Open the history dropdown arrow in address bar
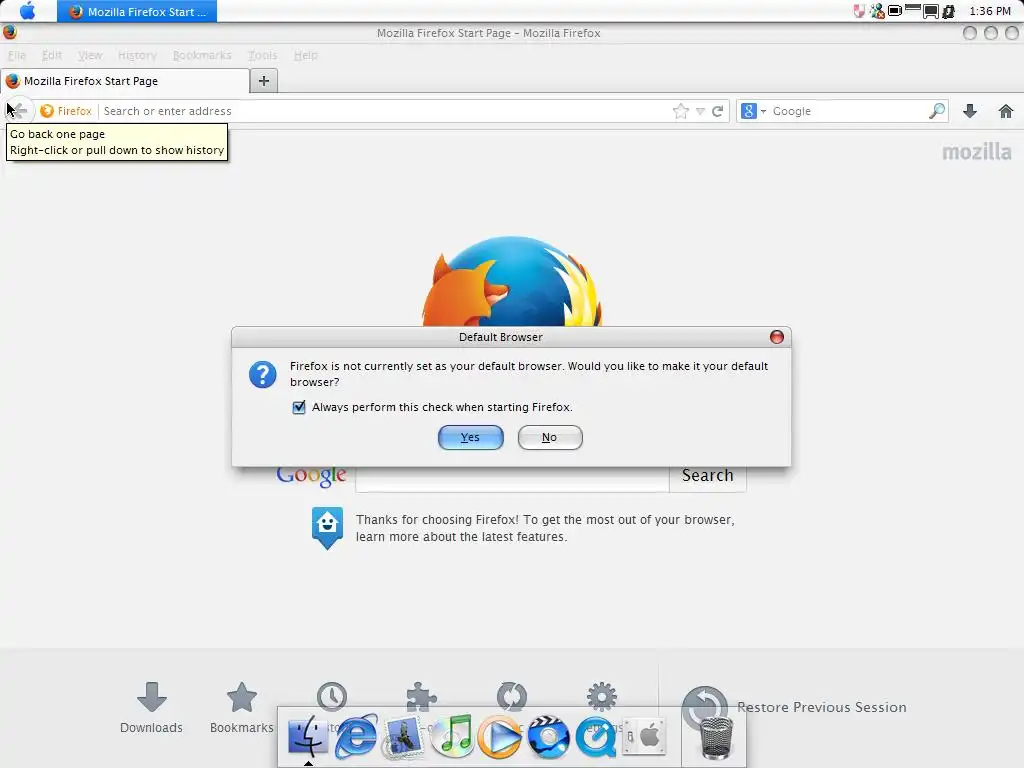 [x=700, y=111]
